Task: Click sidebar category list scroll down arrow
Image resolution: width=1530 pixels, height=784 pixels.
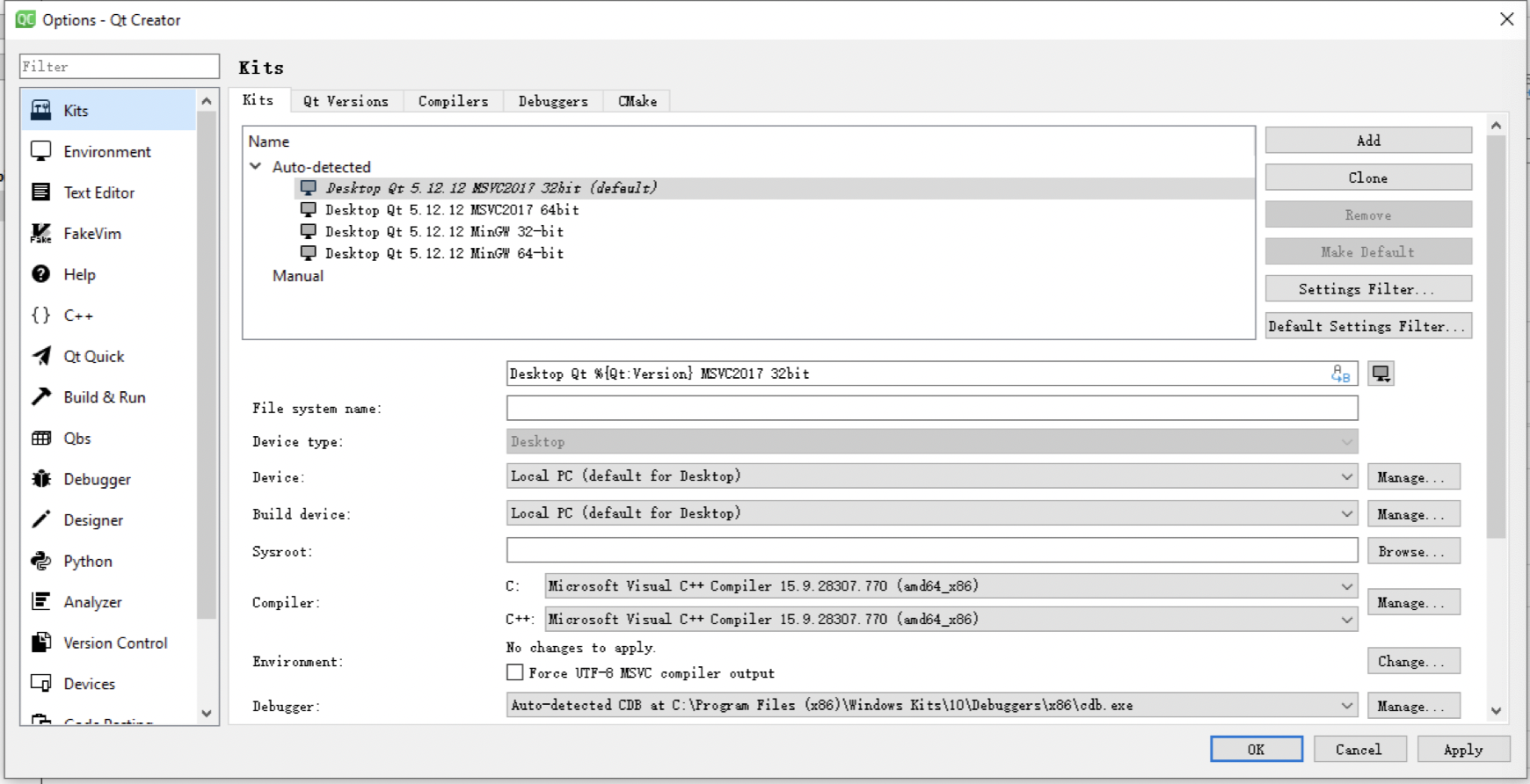Action: tap(207, 714)
